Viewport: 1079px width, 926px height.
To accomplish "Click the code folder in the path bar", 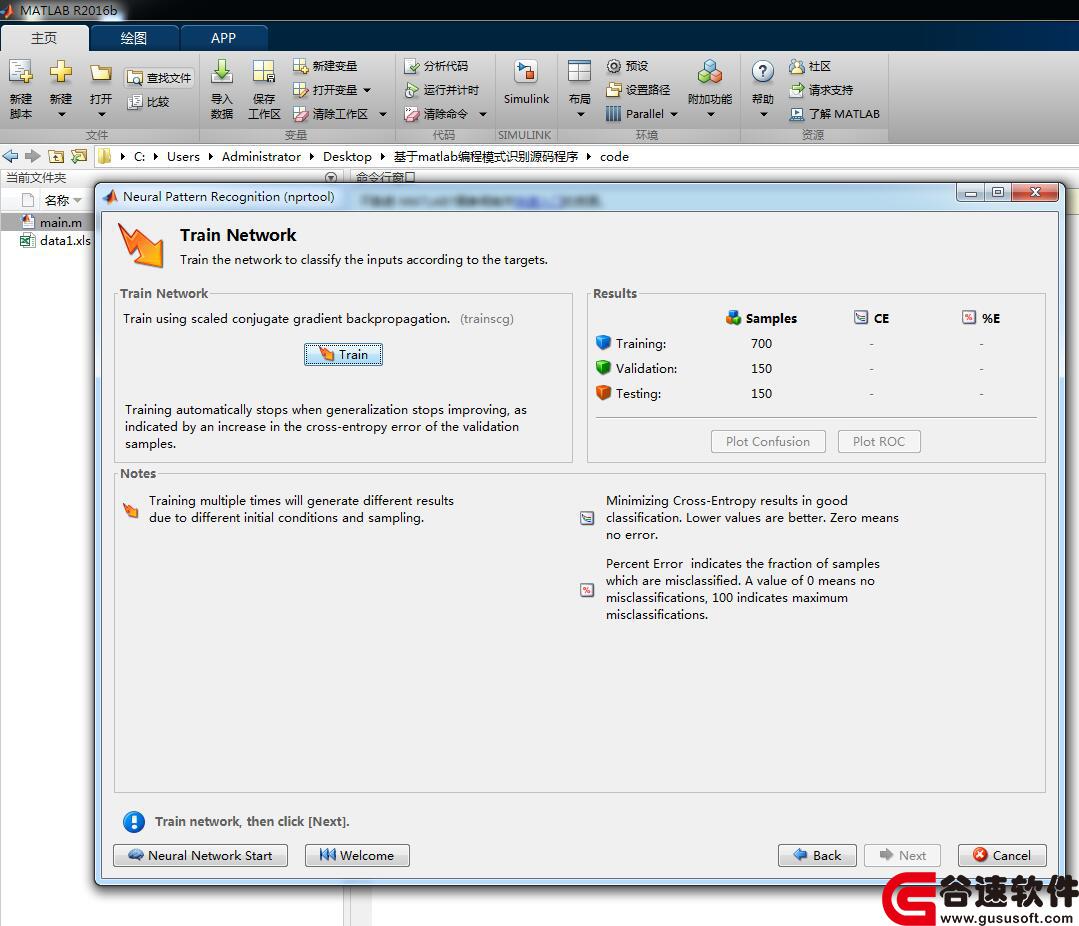I will point(614,157).
